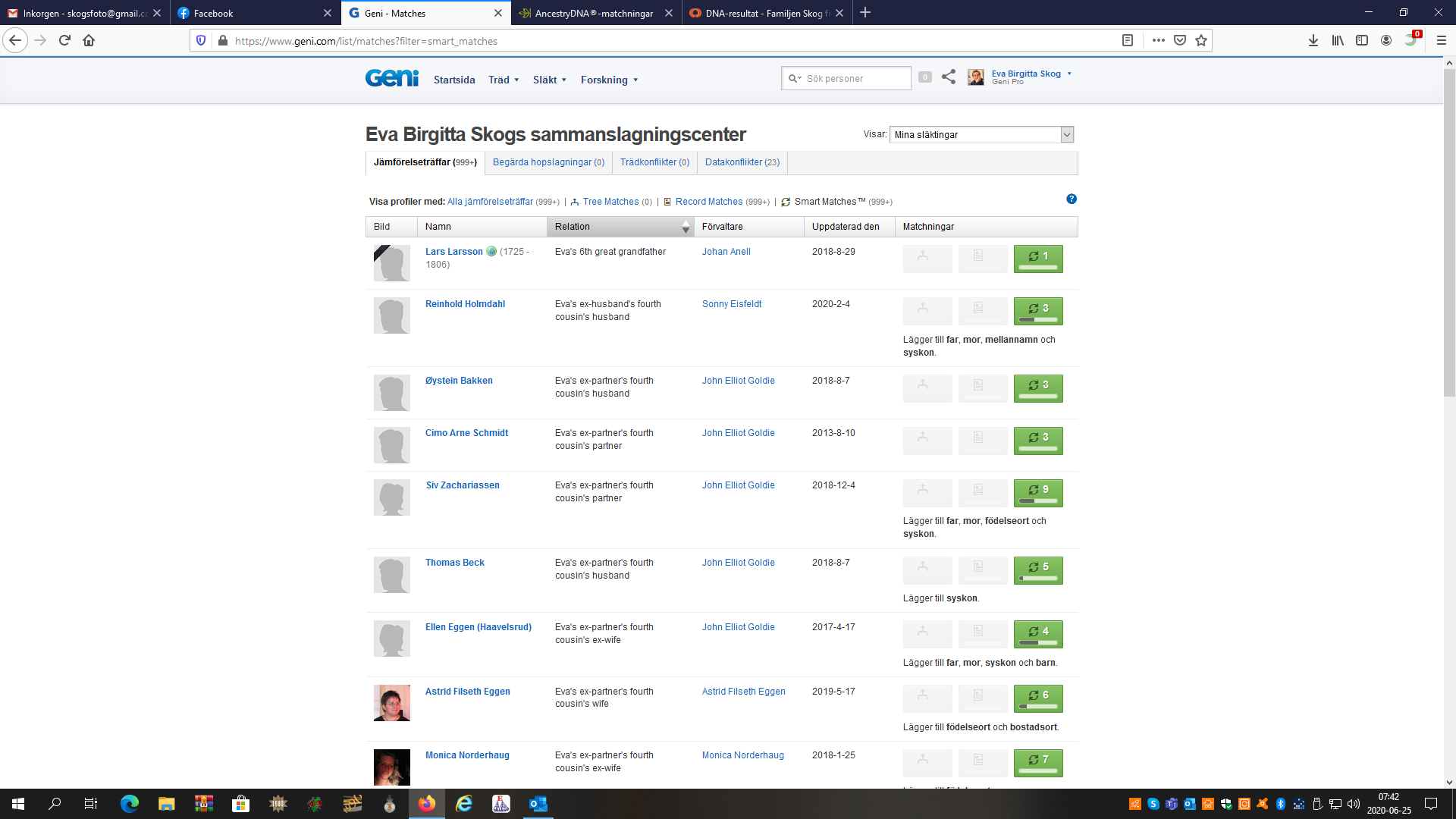Image resolution: width=1456 pixels, height=819 pixels.
Task: Click Firefox bookmark star icon
Action: pyautogui.click(x=1201, y=40)
